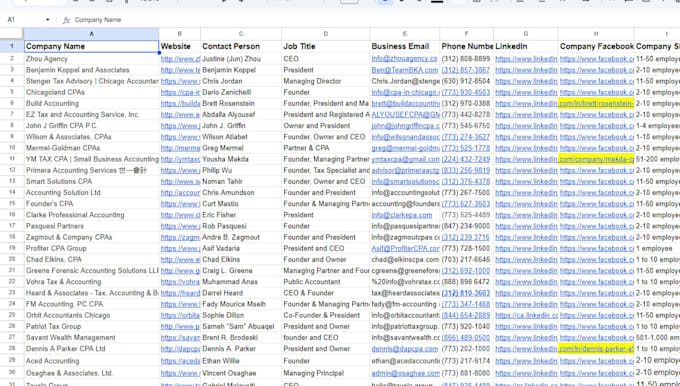The image size is (680, 386).
Task: Select the Founder's CPA cell
Action: 91,204
